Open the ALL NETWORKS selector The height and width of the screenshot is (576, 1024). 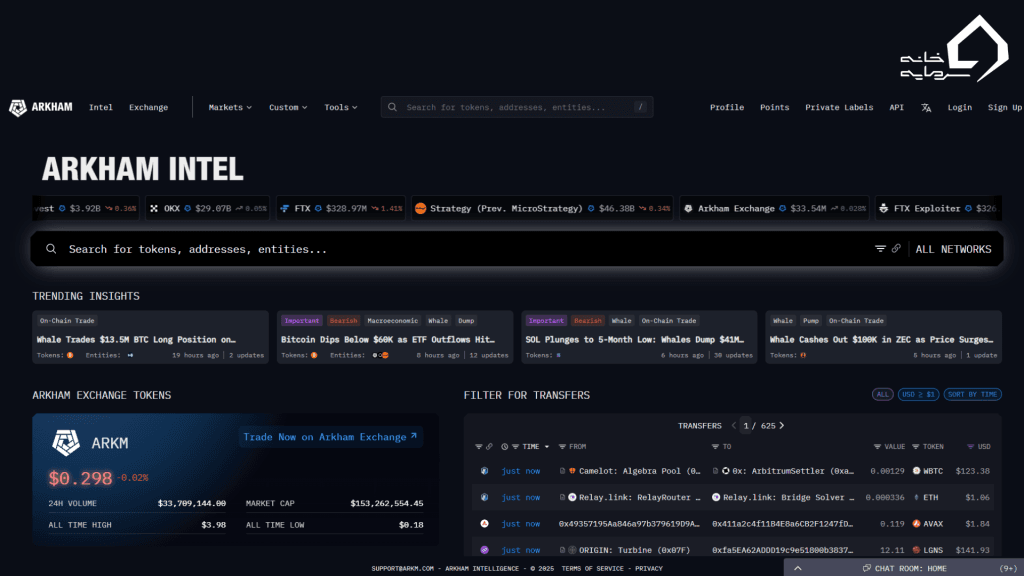coord(953,249)
